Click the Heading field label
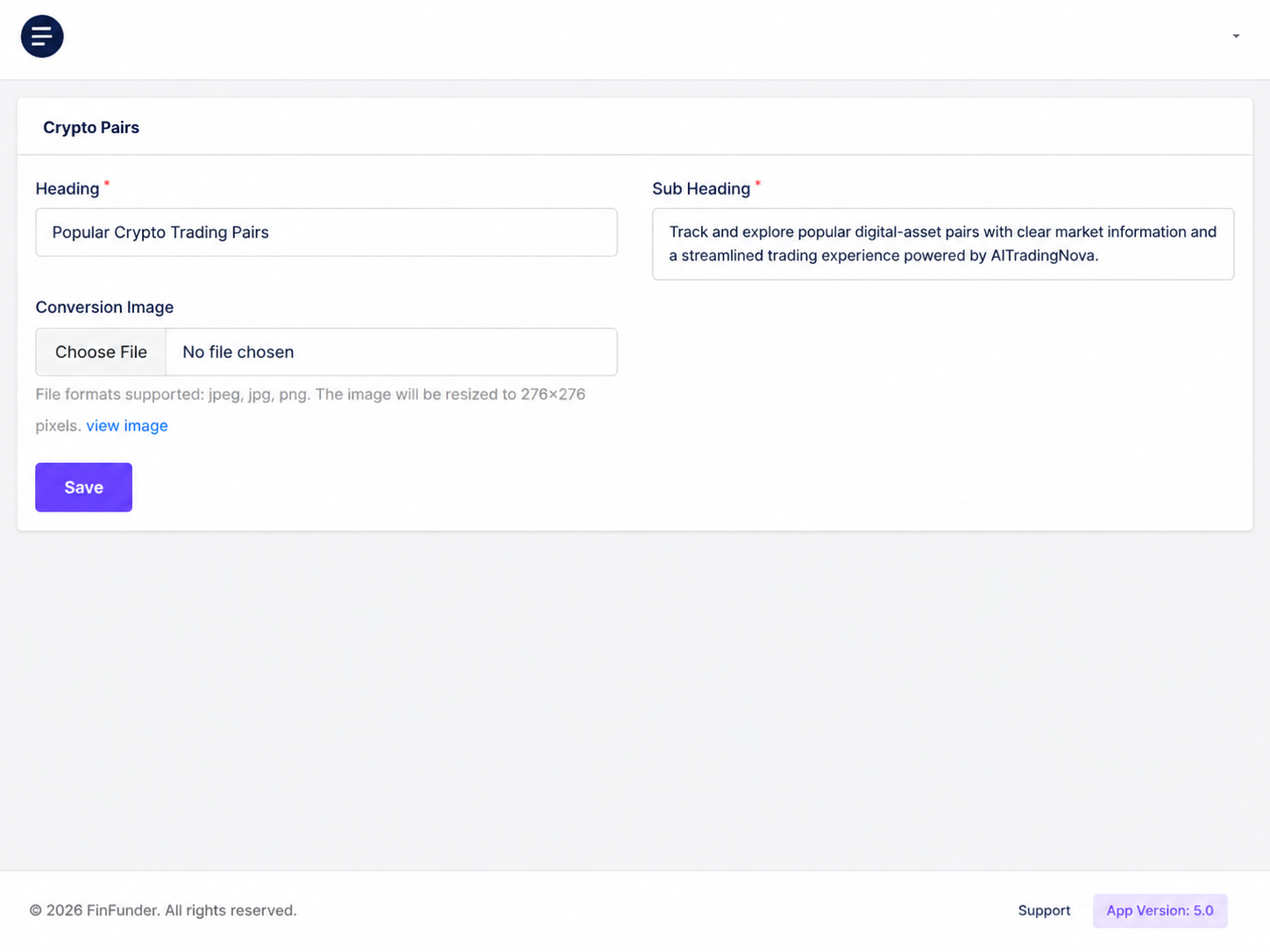 coord(67,188)
